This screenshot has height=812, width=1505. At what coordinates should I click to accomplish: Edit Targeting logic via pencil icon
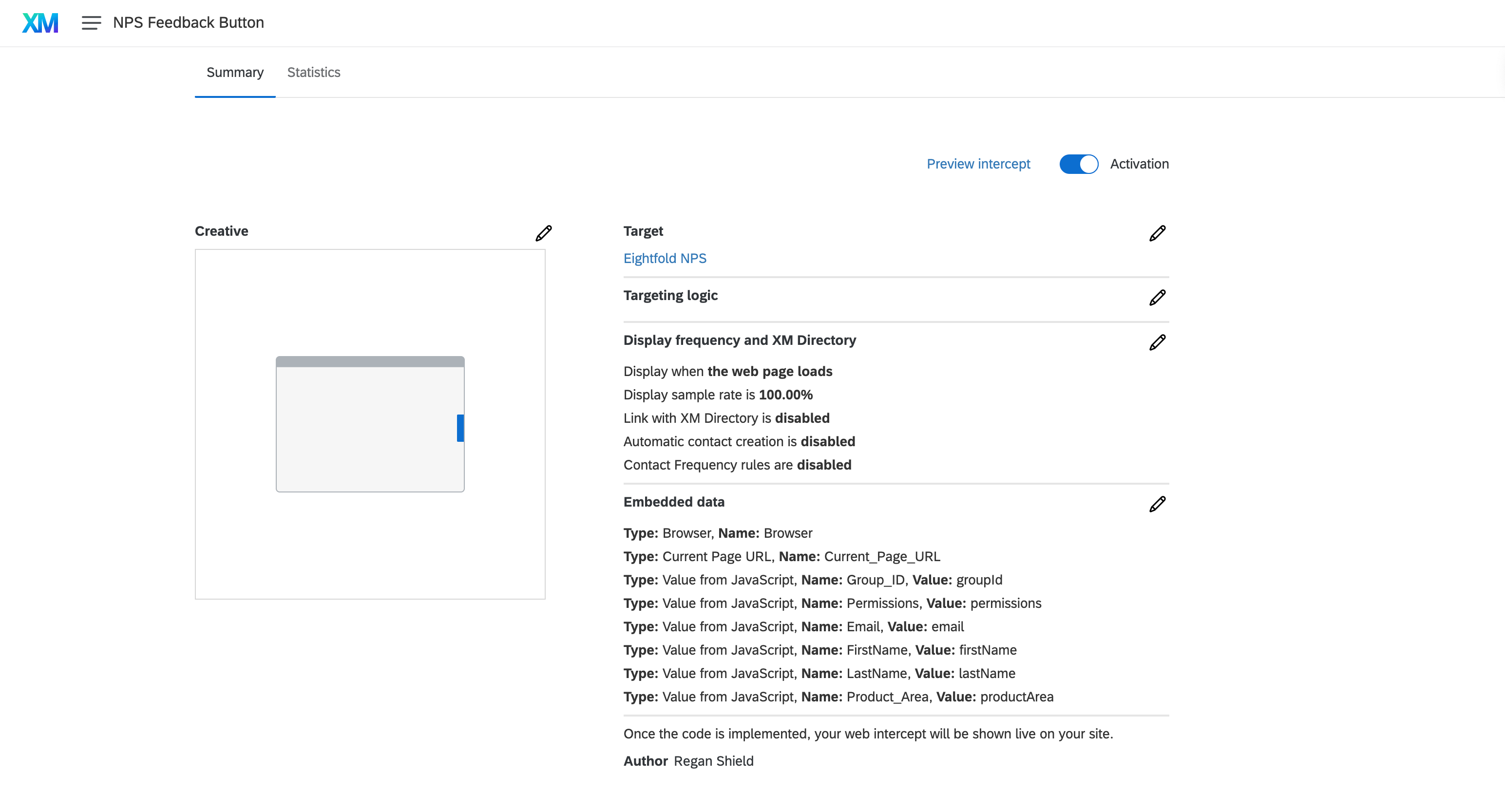click(1157, 297)
